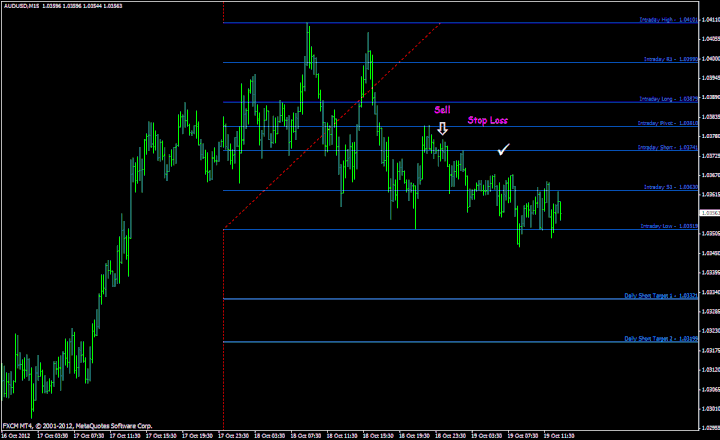
Task: Click the Intraday Long level label
Action: point(669,99)
